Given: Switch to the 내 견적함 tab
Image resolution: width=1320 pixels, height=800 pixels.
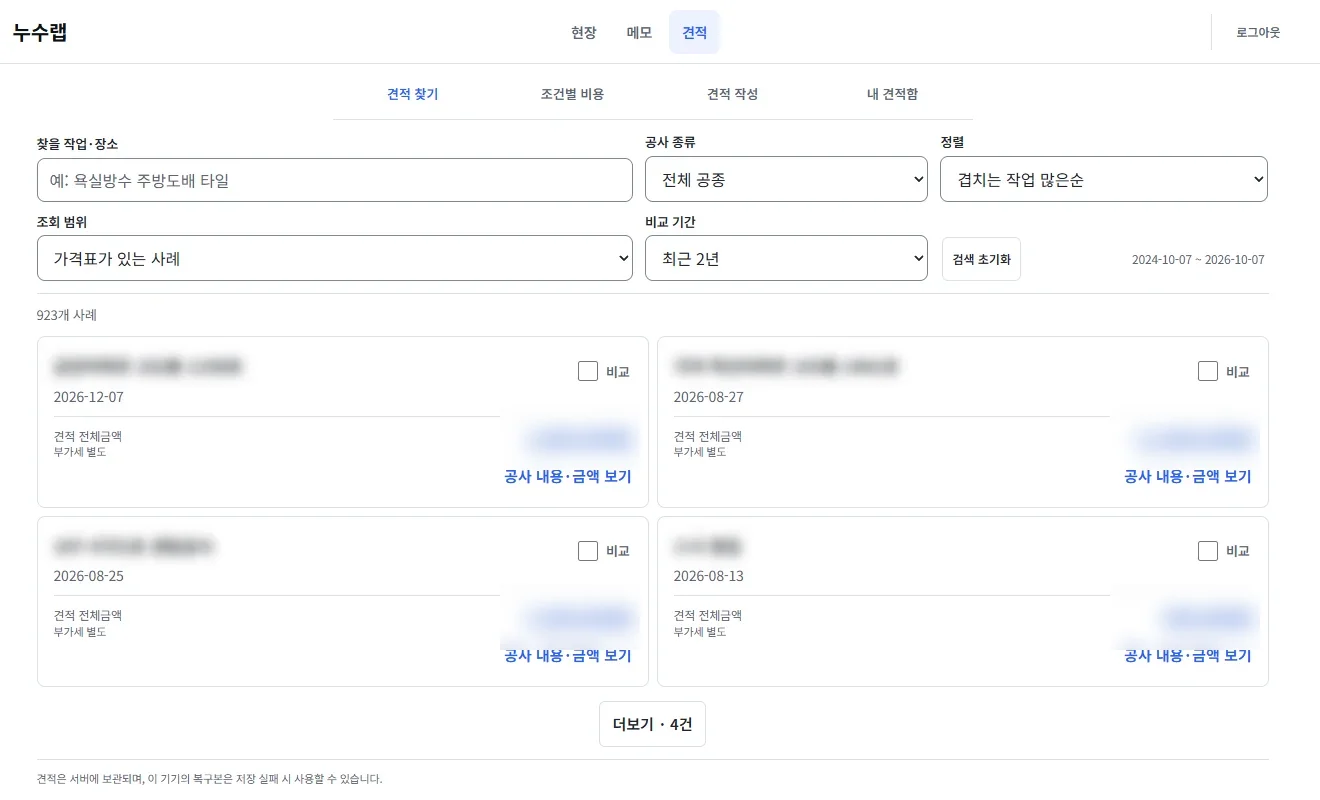Looking at the screenshot, I should (x=893, y=94).
